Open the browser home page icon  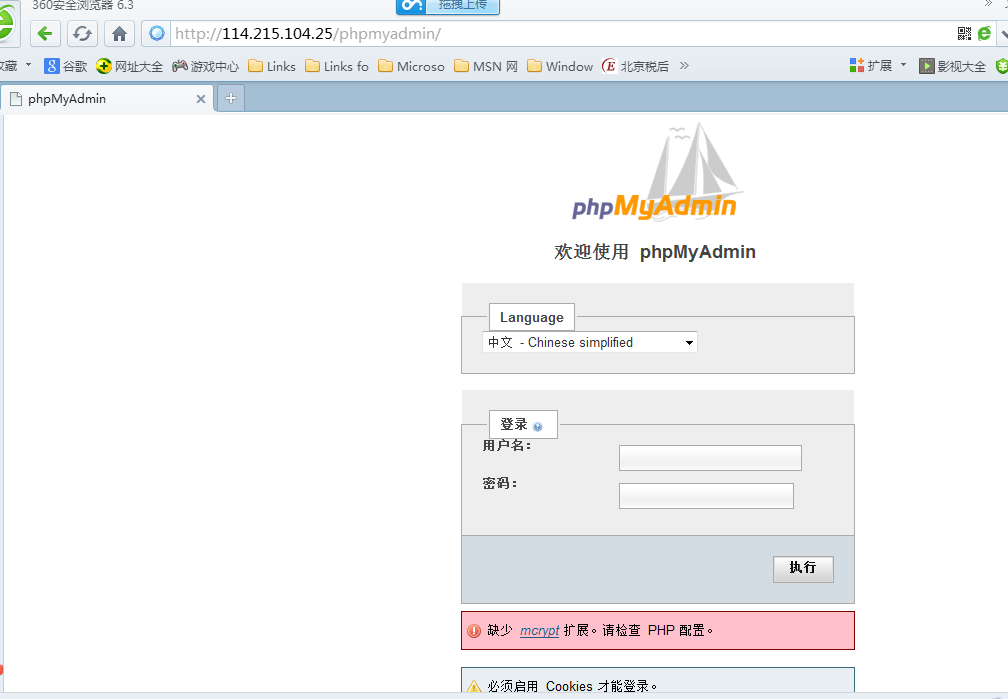(x=119, y=33)
